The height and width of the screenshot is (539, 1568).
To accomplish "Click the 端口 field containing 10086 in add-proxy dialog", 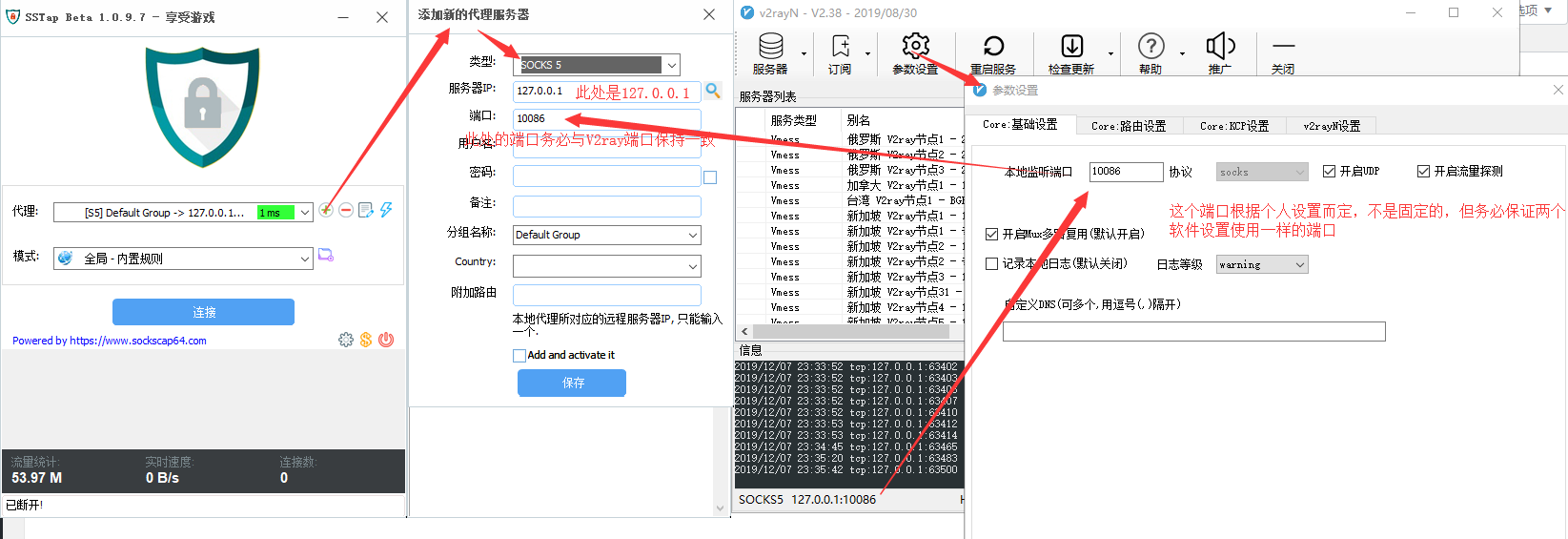I will click(x=607, y=118).
